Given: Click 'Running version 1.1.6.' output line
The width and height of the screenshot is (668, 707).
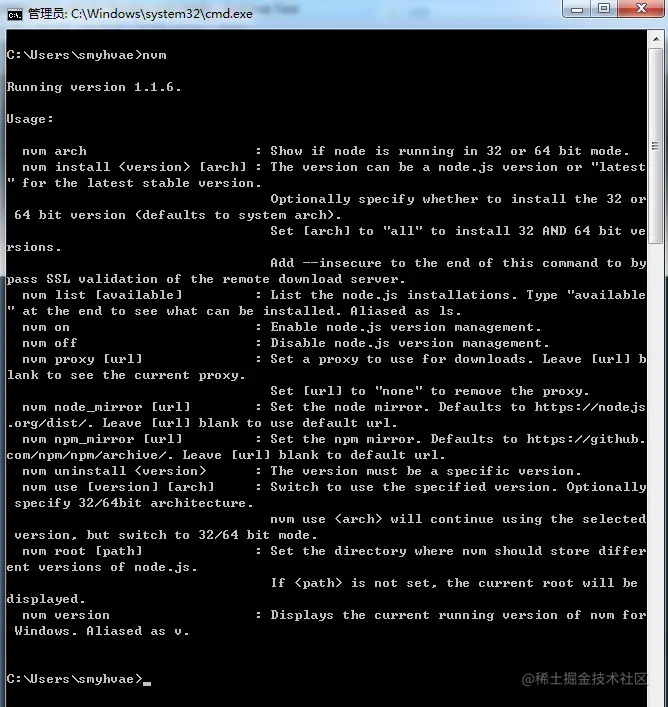Looking at the screenshot, I should click(x=94, y=87).
